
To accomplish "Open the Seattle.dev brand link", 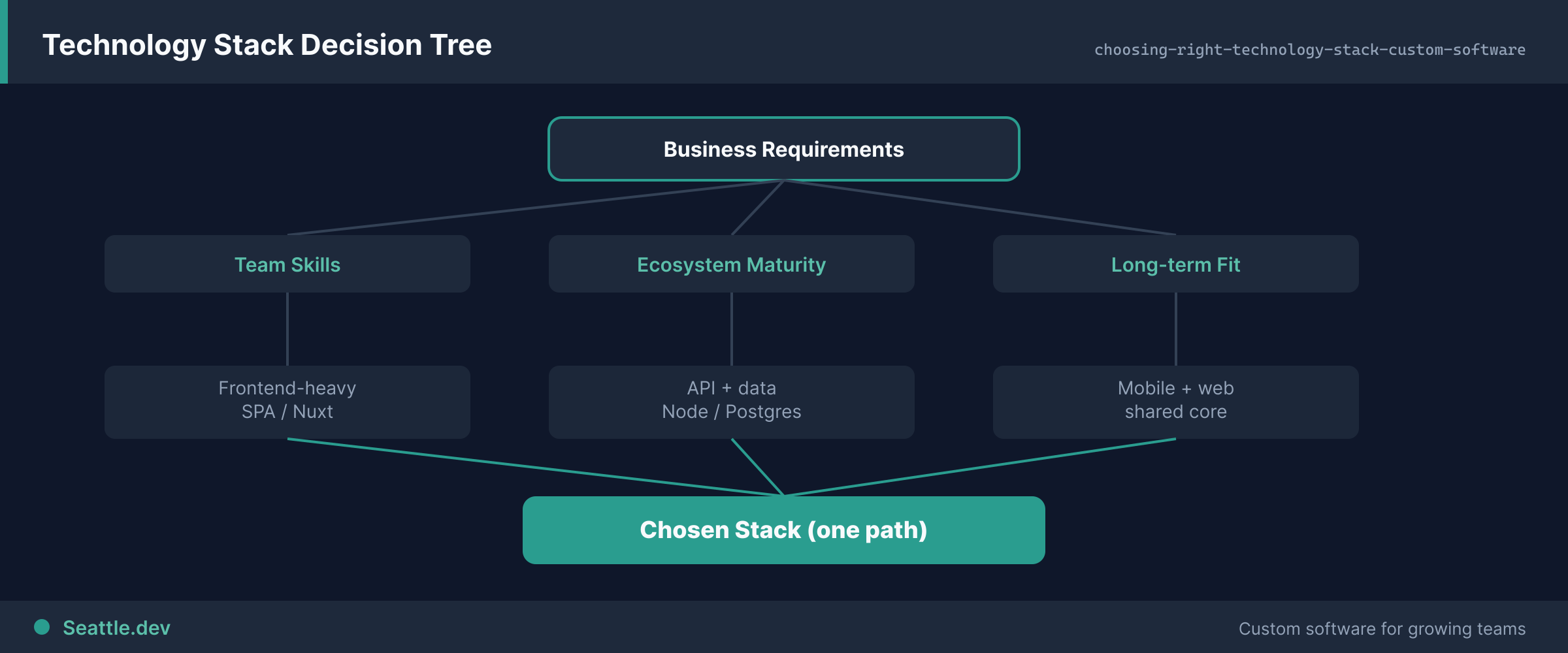I will (x=116, y=628).
